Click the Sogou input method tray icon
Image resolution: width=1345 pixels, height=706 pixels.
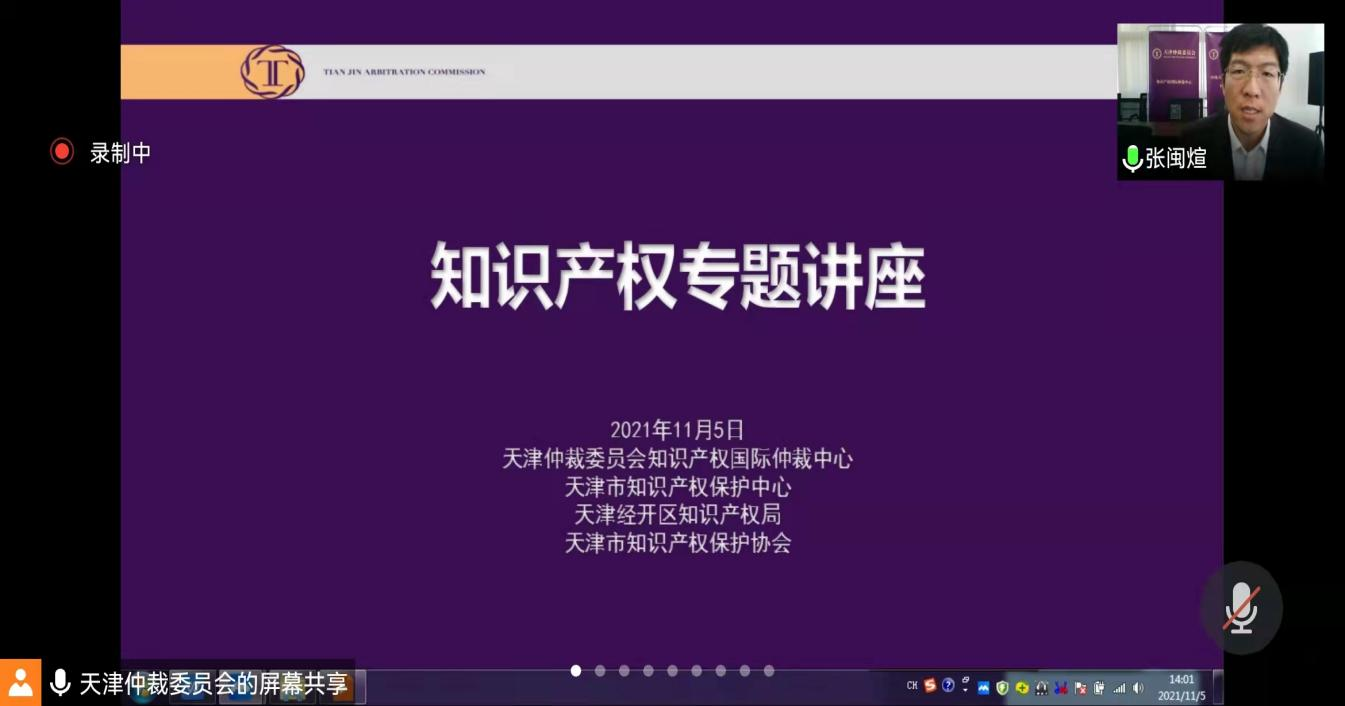(x=930, y=686)
